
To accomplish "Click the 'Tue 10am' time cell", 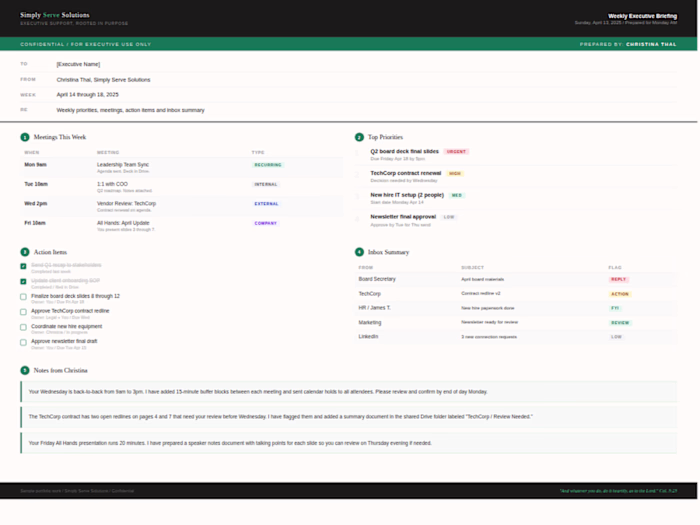I will pos(36,184).
